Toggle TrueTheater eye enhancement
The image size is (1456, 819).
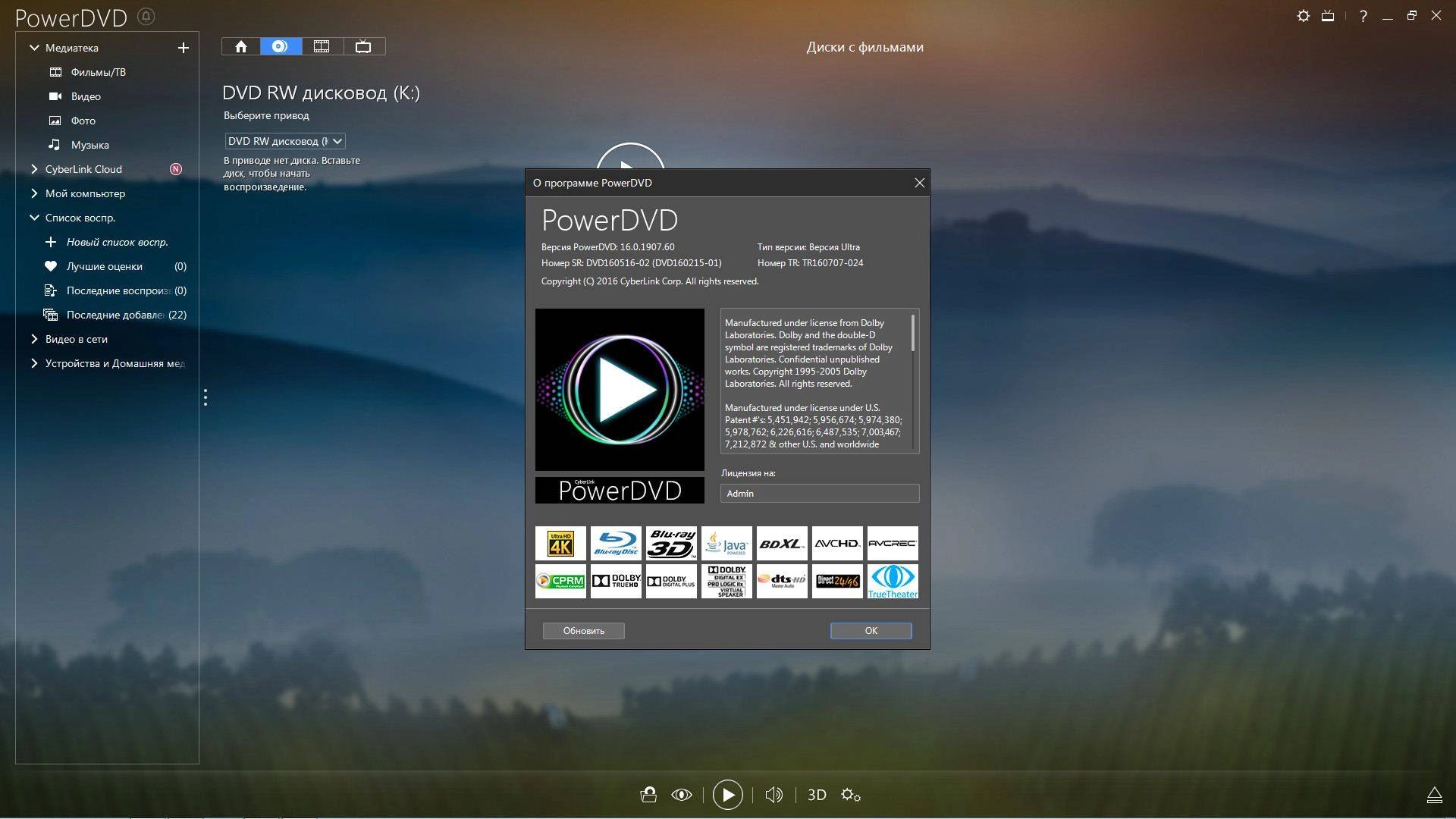[x=682, y=795]
